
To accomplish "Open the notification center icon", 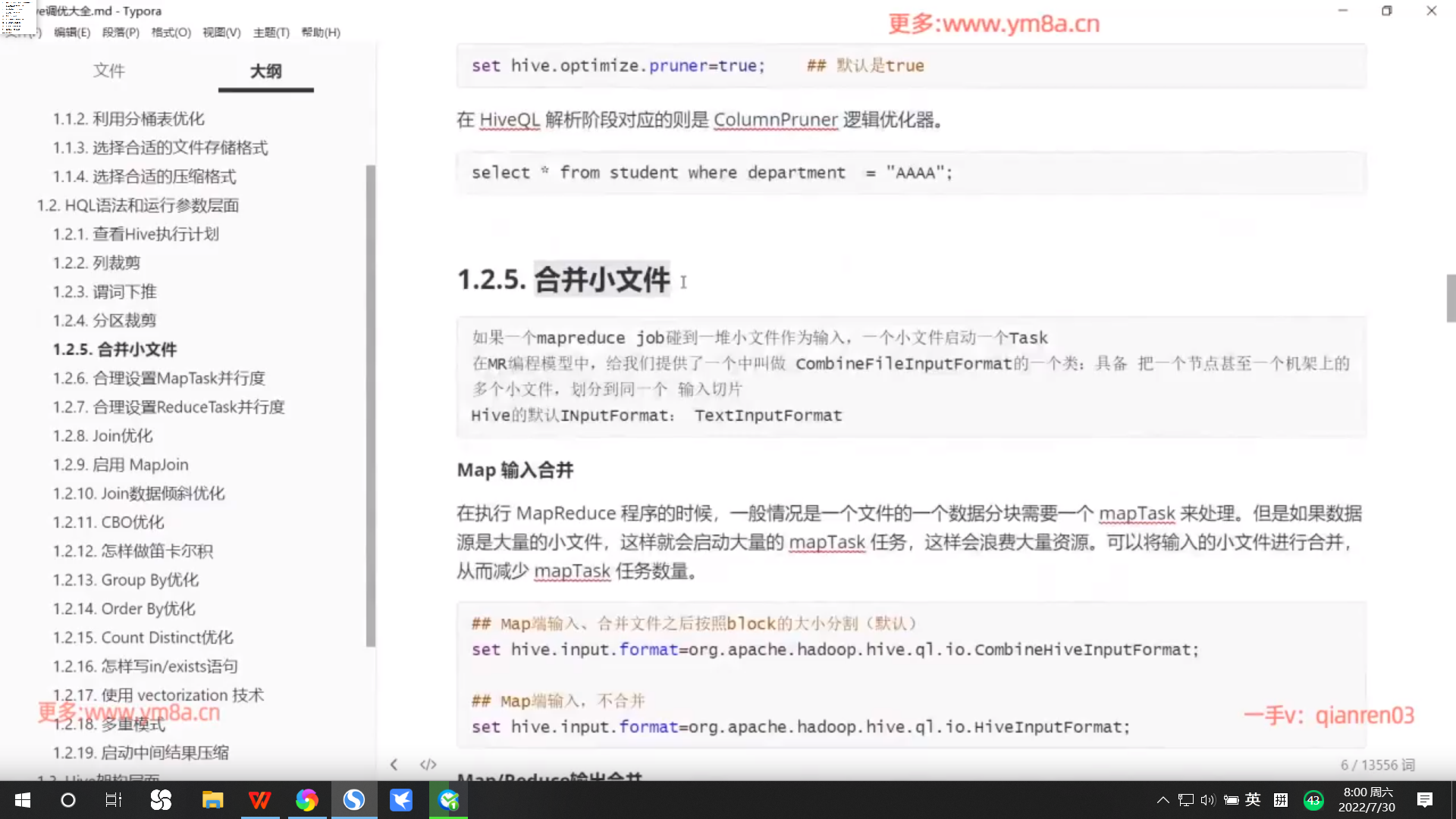I will [1425, 800].
